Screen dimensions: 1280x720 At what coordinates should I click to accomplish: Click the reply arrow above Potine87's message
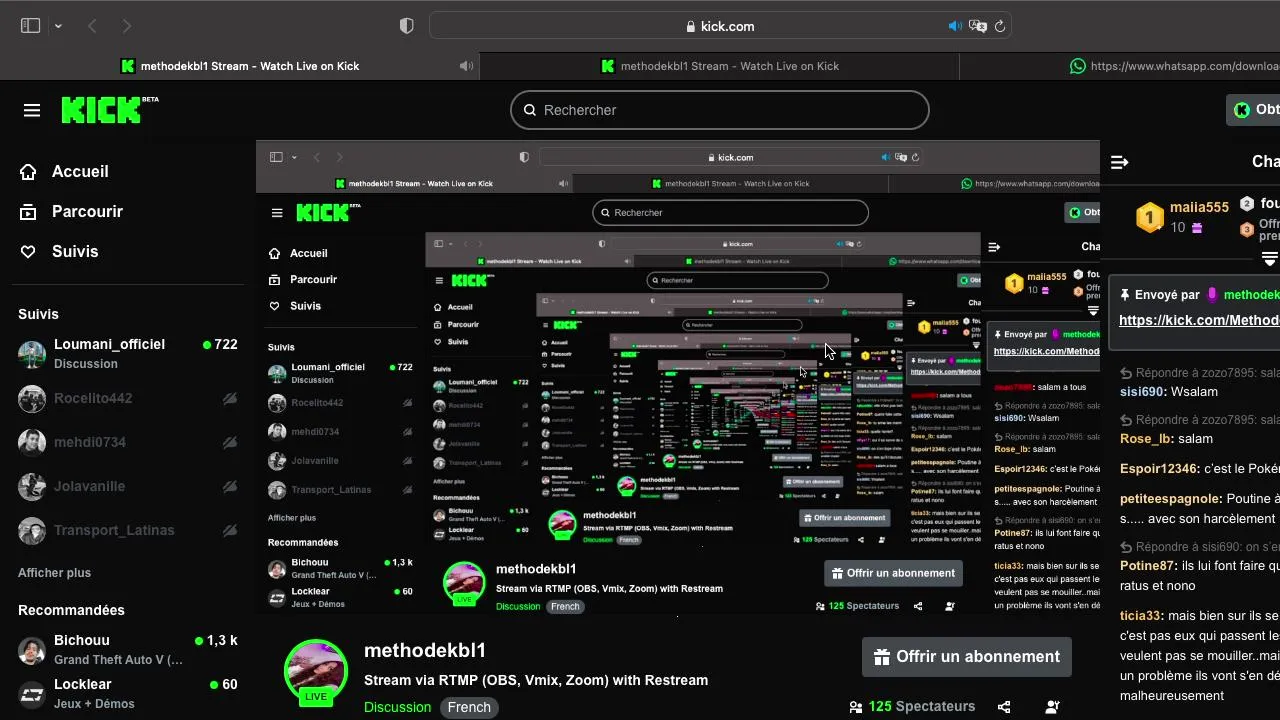coord(1126,547)
